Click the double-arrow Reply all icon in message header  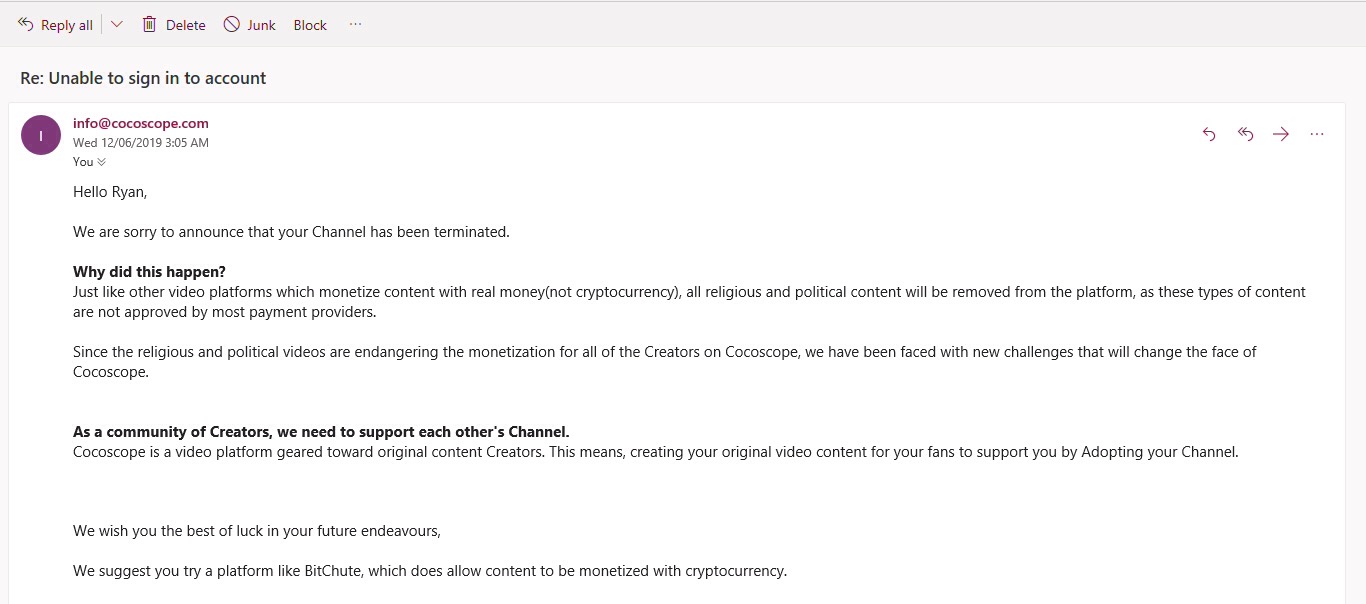point(1245,134)
